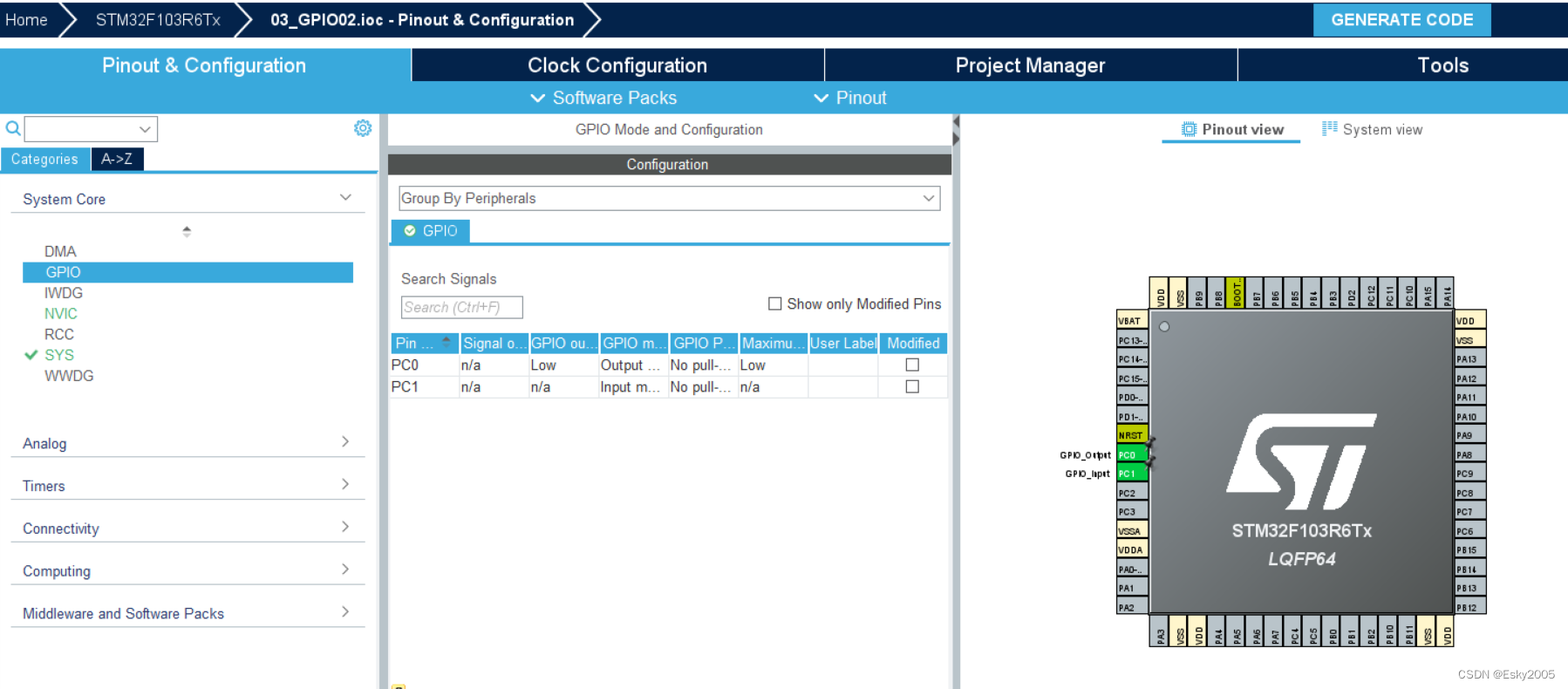This screenshot has width=1568, height=689.
Task: Click the green GPIO tab check icon
Action: pos(410,231)
